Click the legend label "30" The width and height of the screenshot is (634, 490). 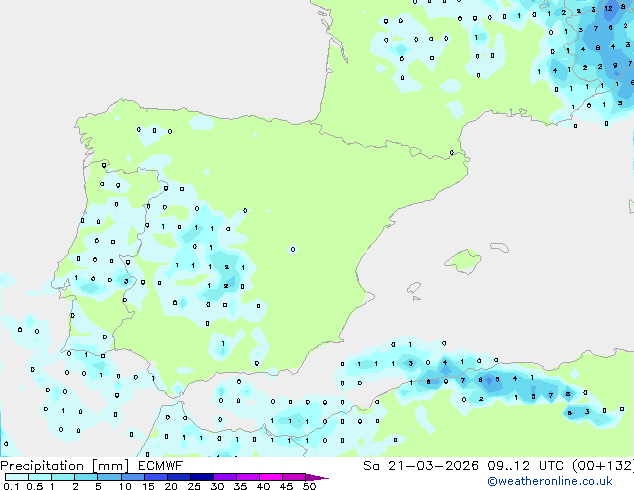coord(217,486)
